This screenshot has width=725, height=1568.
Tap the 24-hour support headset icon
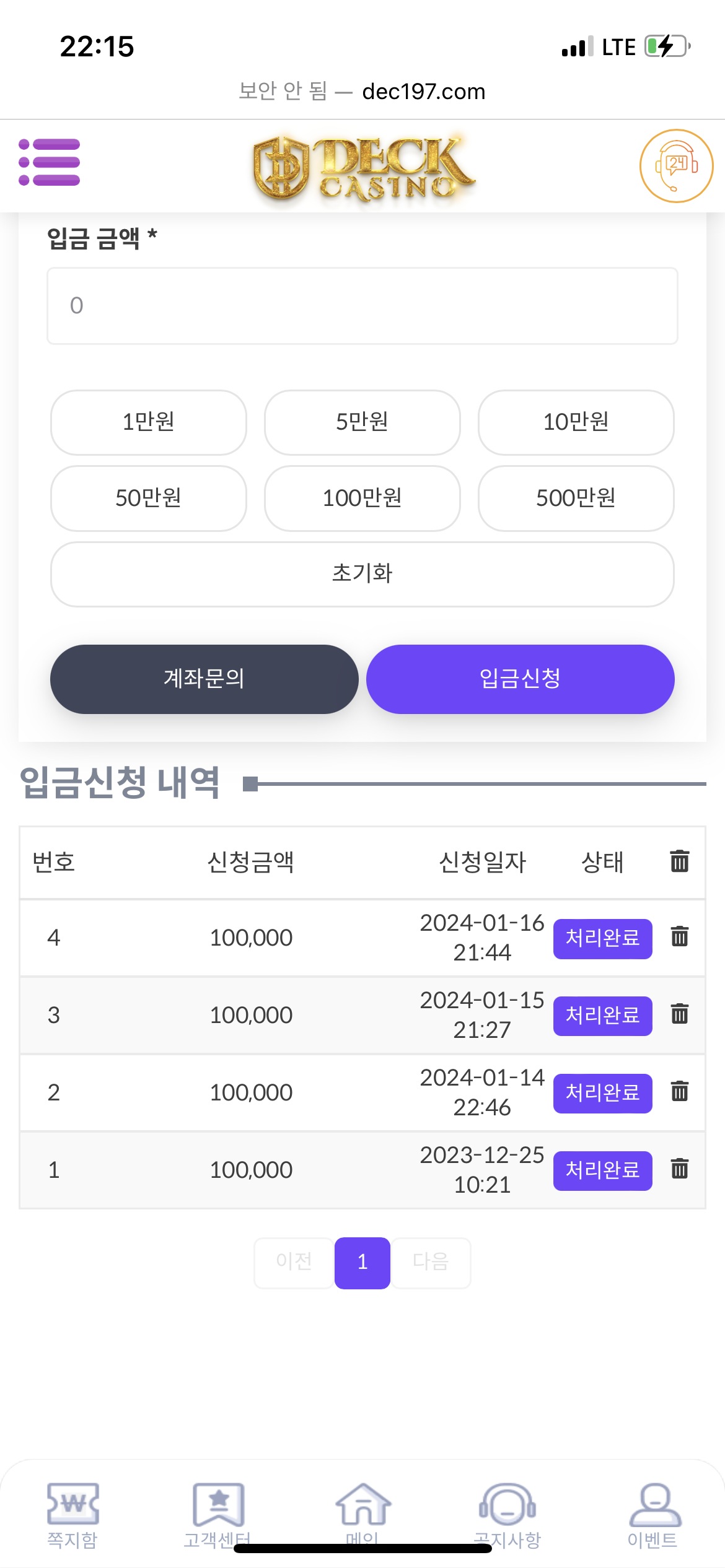coord(676,166)
